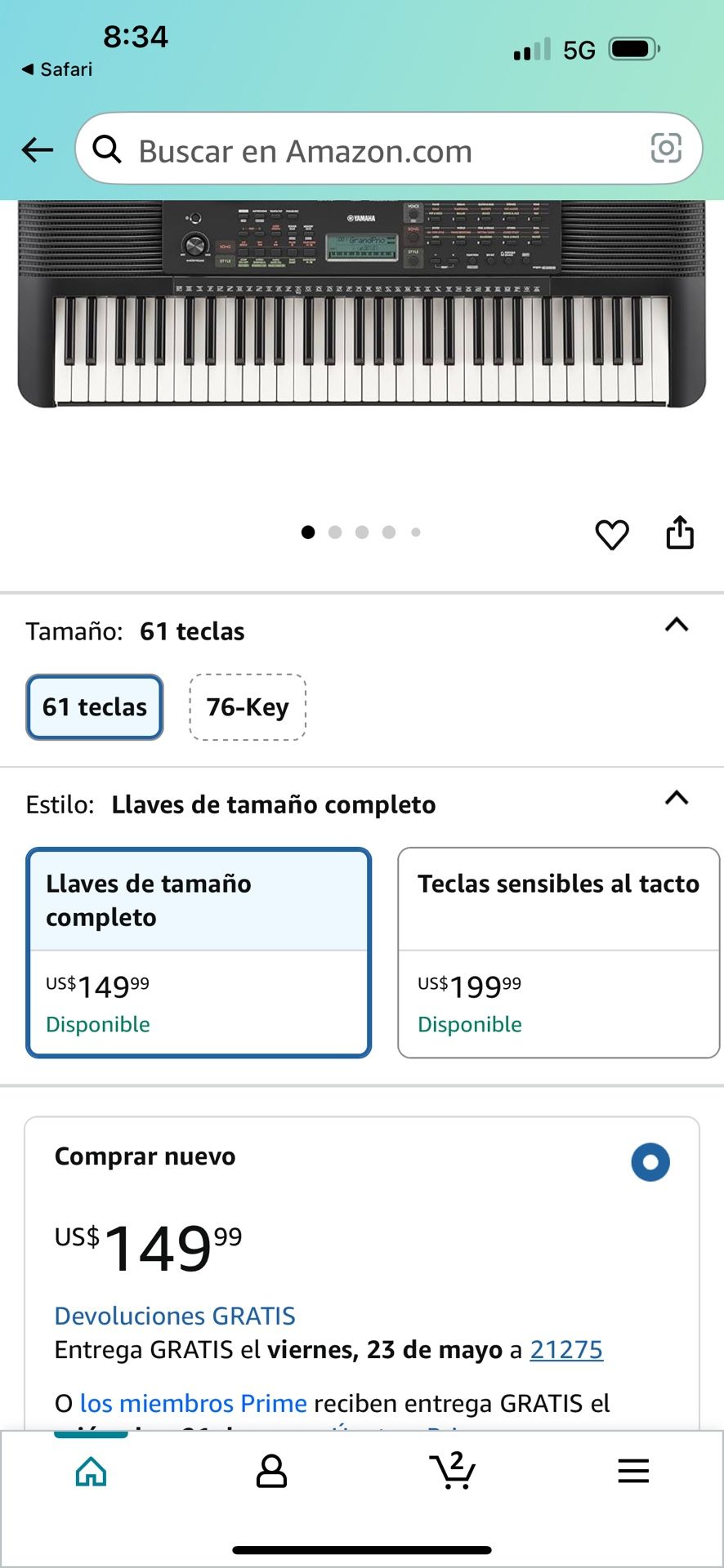Choose Llaves de tamaño completo style

pyautogui.click(x=199, y=952)
